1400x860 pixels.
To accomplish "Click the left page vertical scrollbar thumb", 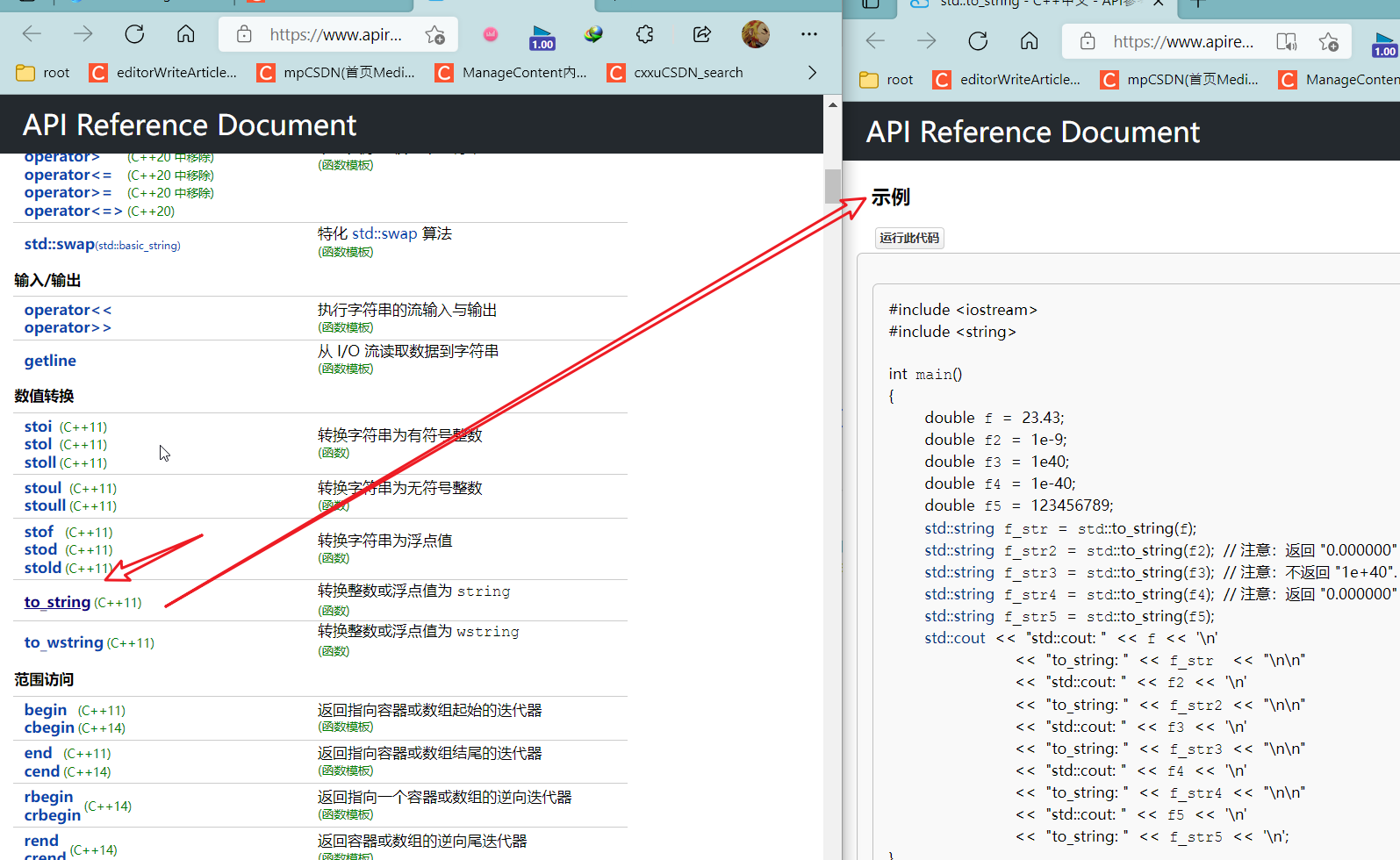I will pyautogui.click(x=833, y=185).
